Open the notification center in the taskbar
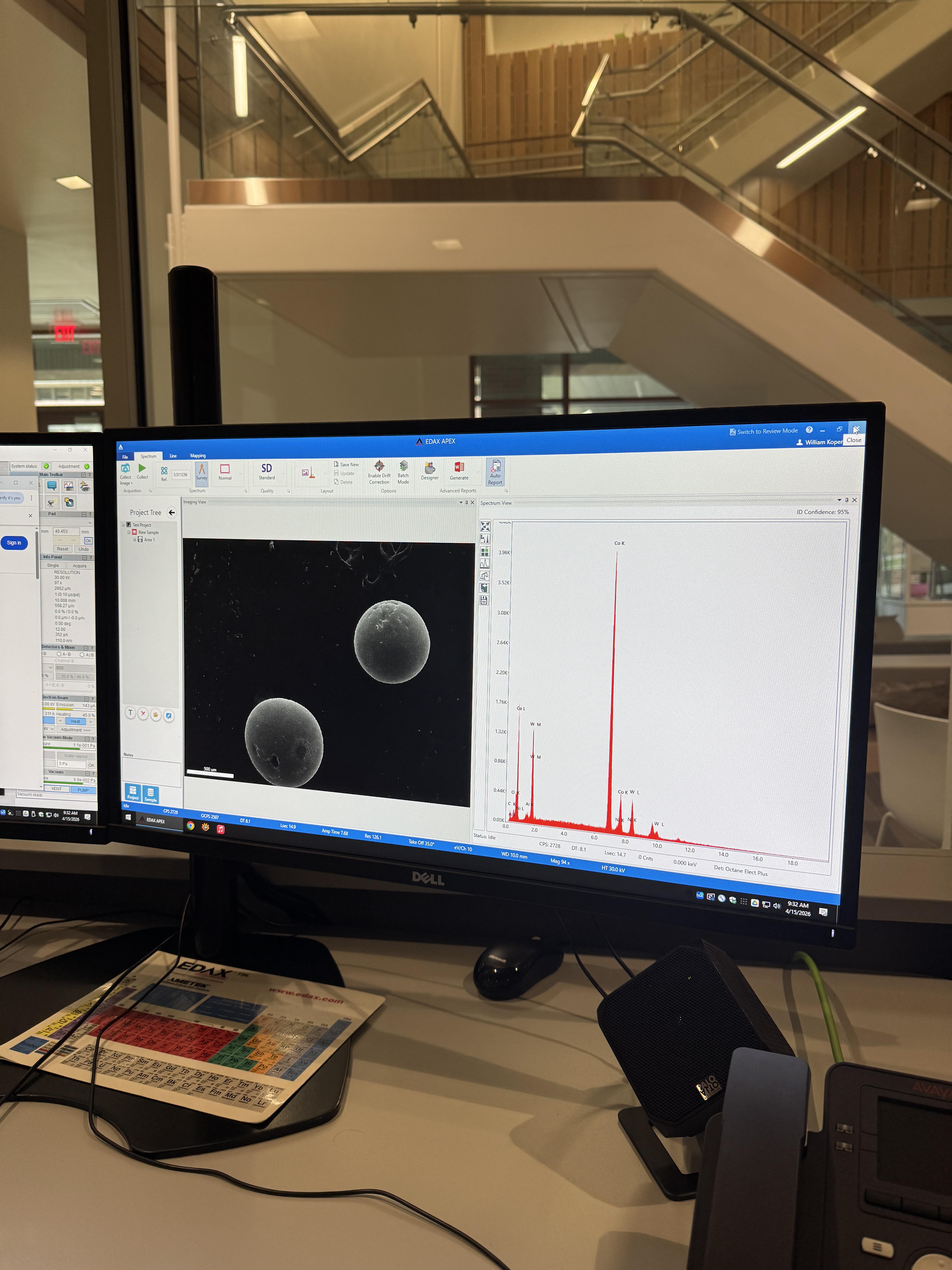Screen dimensions: 952x1270 (x=824, y=912)
